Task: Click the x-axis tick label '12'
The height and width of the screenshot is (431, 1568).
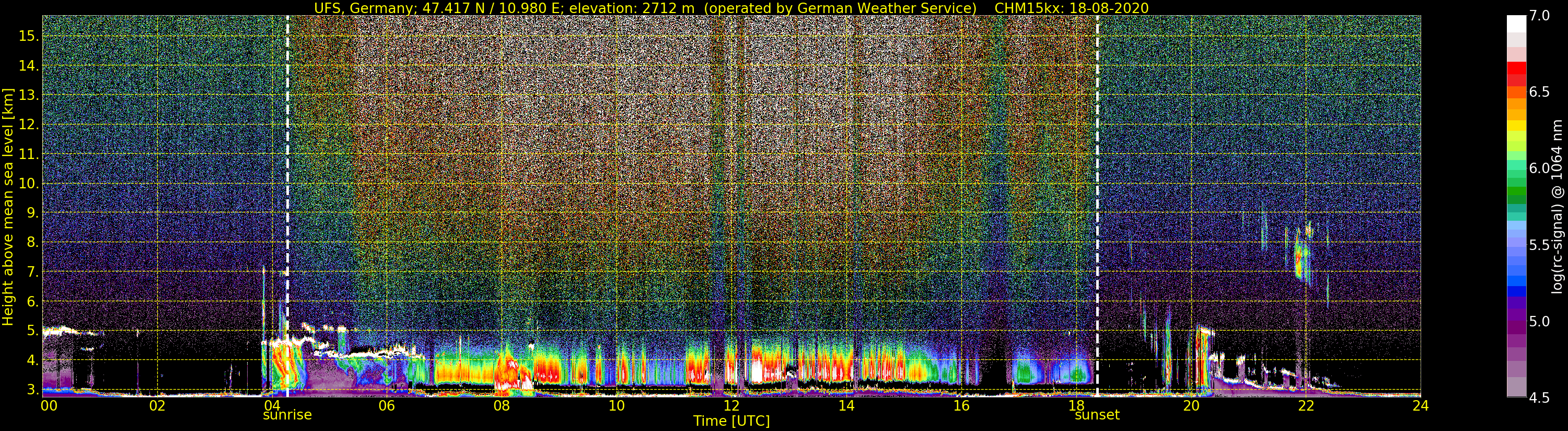Action: click(x=731, y=405)
